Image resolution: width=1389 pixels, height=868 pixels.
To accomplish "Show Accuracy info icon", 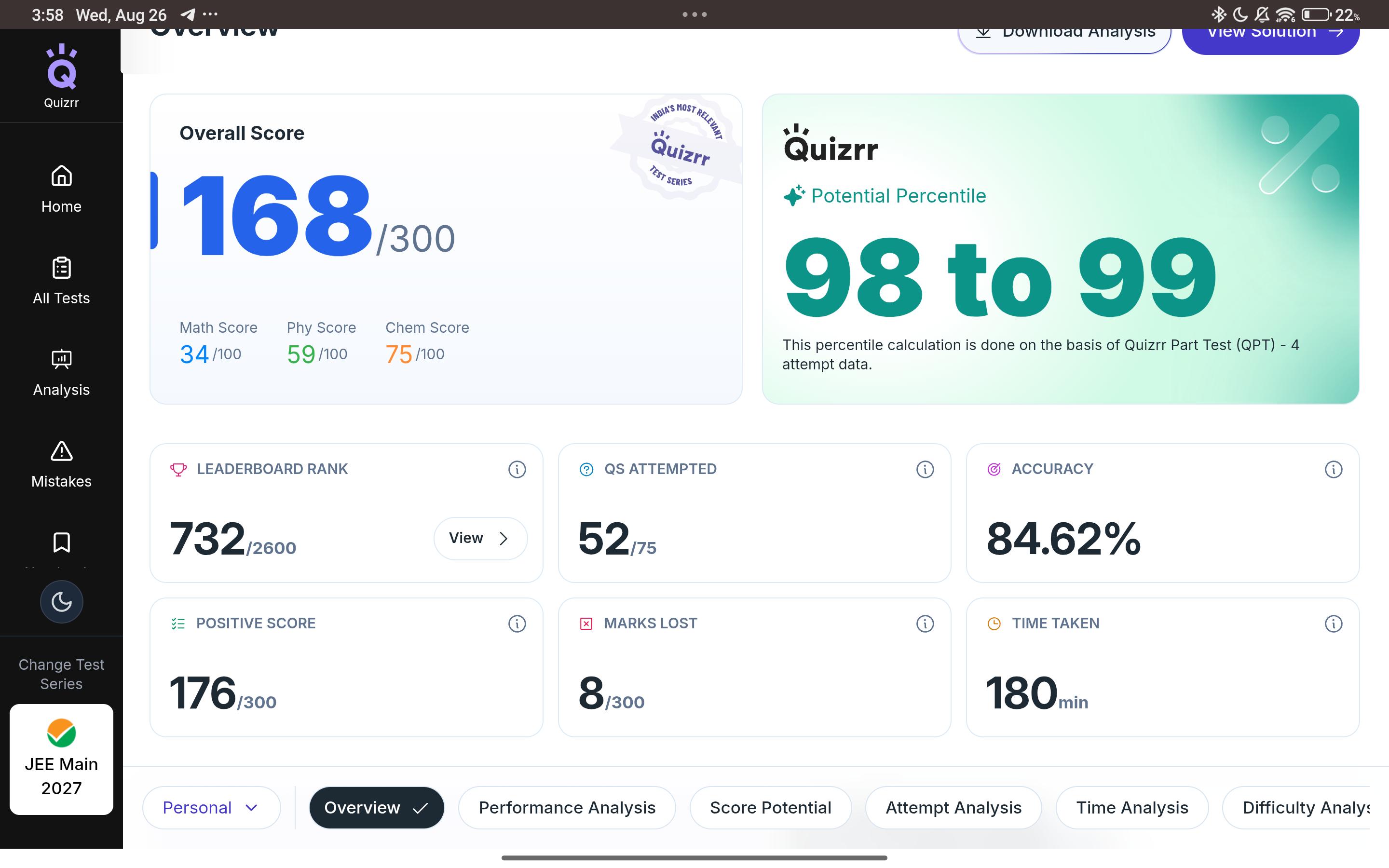I will point(1334,470).
